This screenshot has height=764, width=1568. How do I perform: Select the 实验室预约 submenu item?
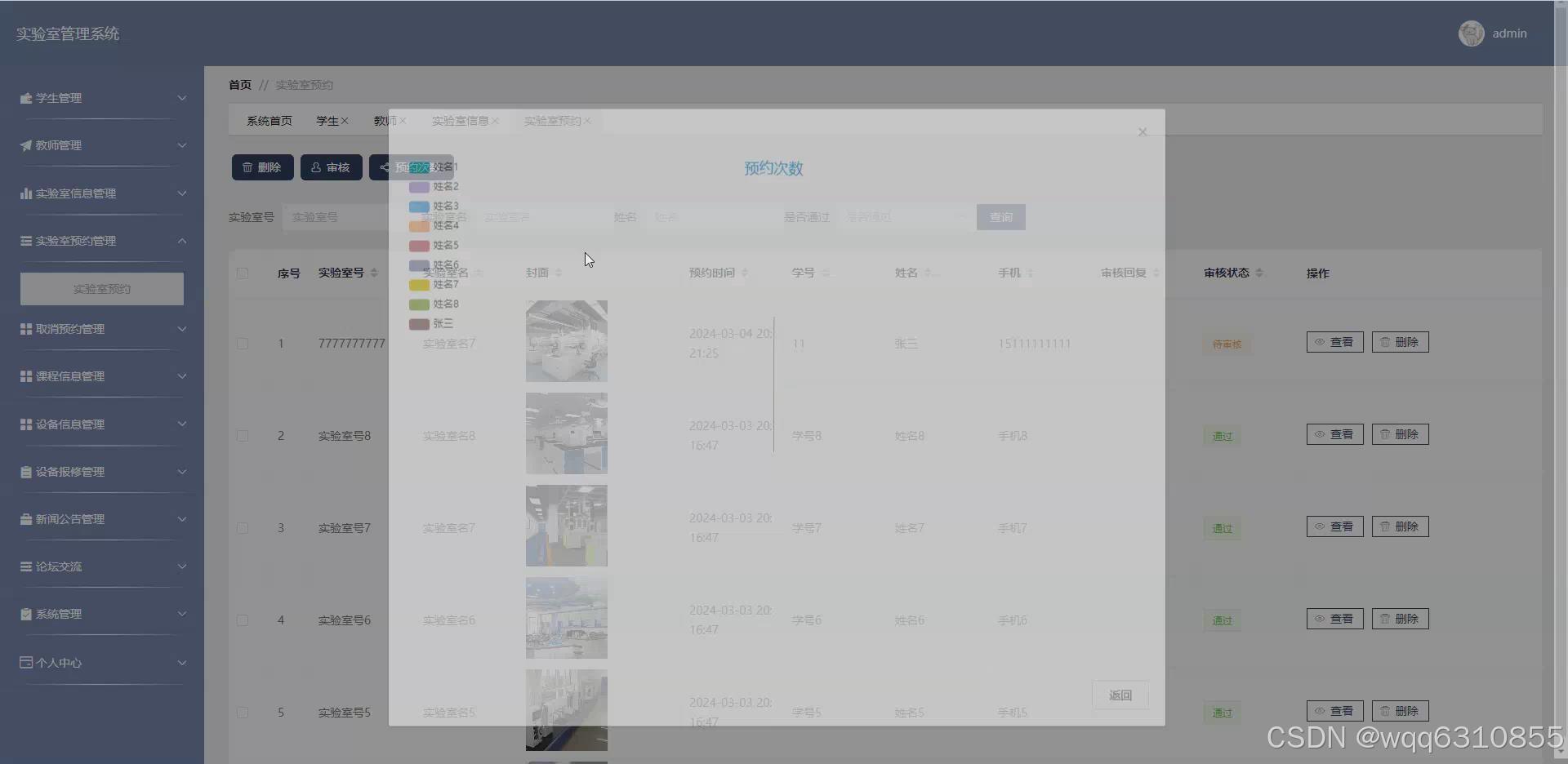[x=102, y=289]
